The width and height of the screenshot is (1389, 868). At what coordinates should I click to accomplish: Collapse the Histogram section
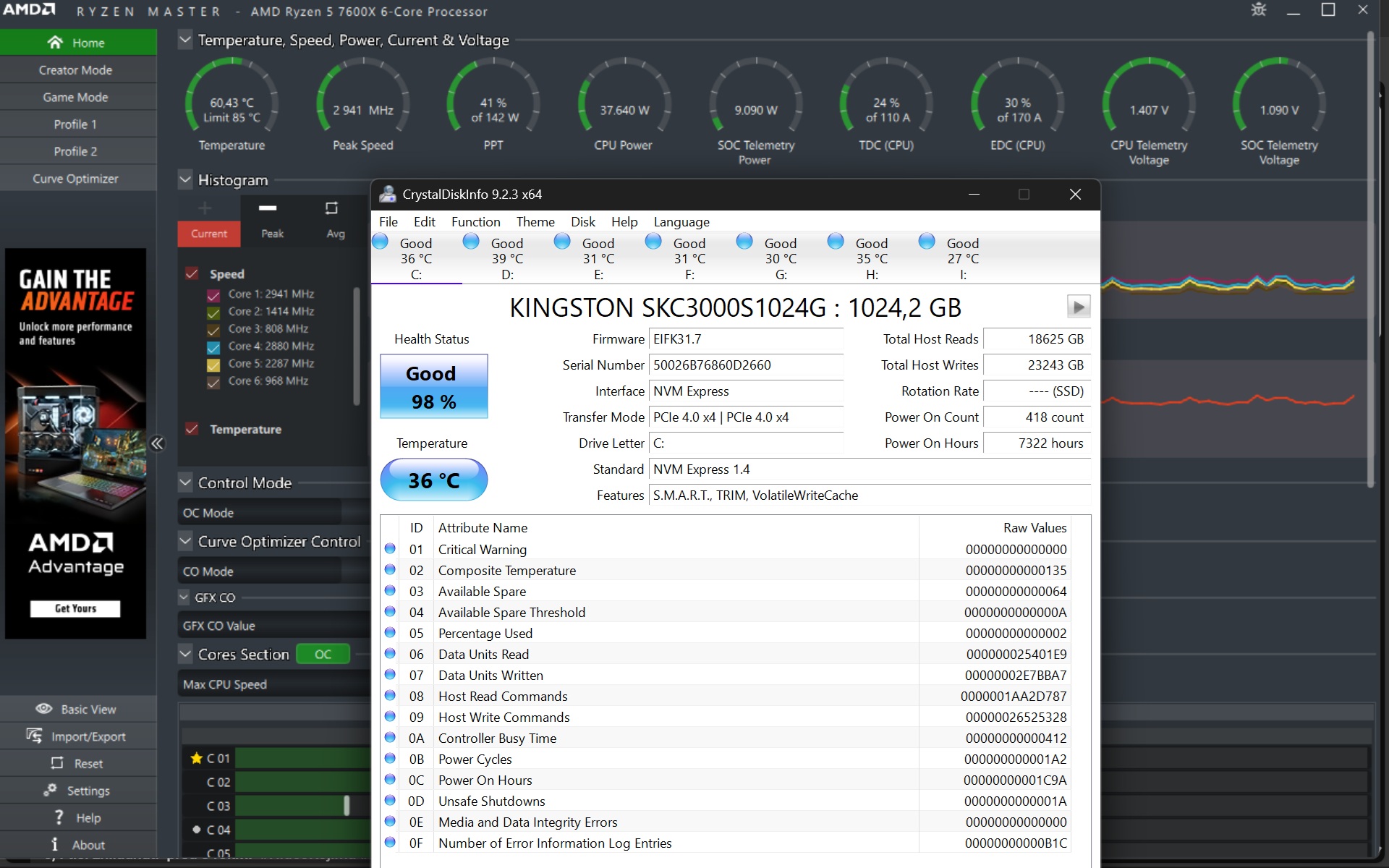coord(185,179)
